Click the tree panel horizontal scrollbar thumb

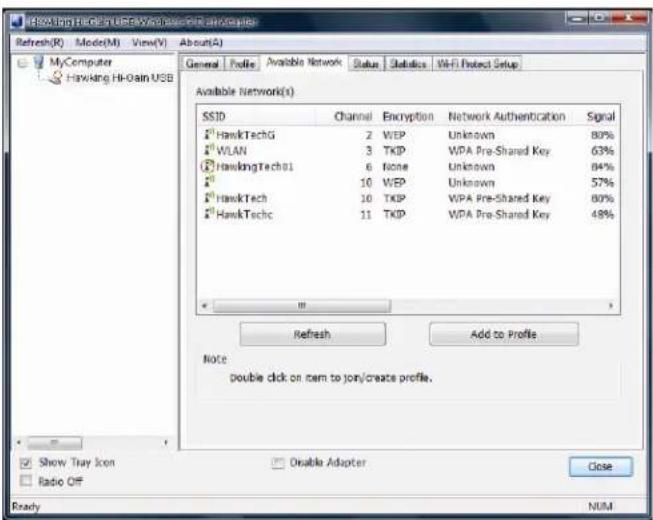coord(55,443)
